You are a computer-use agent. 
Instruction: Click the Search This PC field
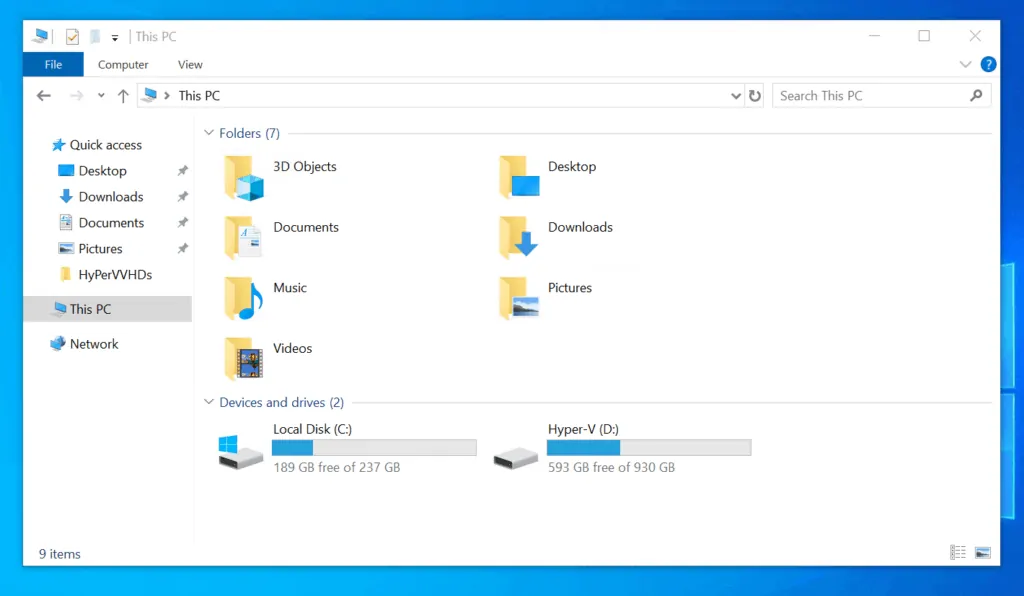(870, 96)
